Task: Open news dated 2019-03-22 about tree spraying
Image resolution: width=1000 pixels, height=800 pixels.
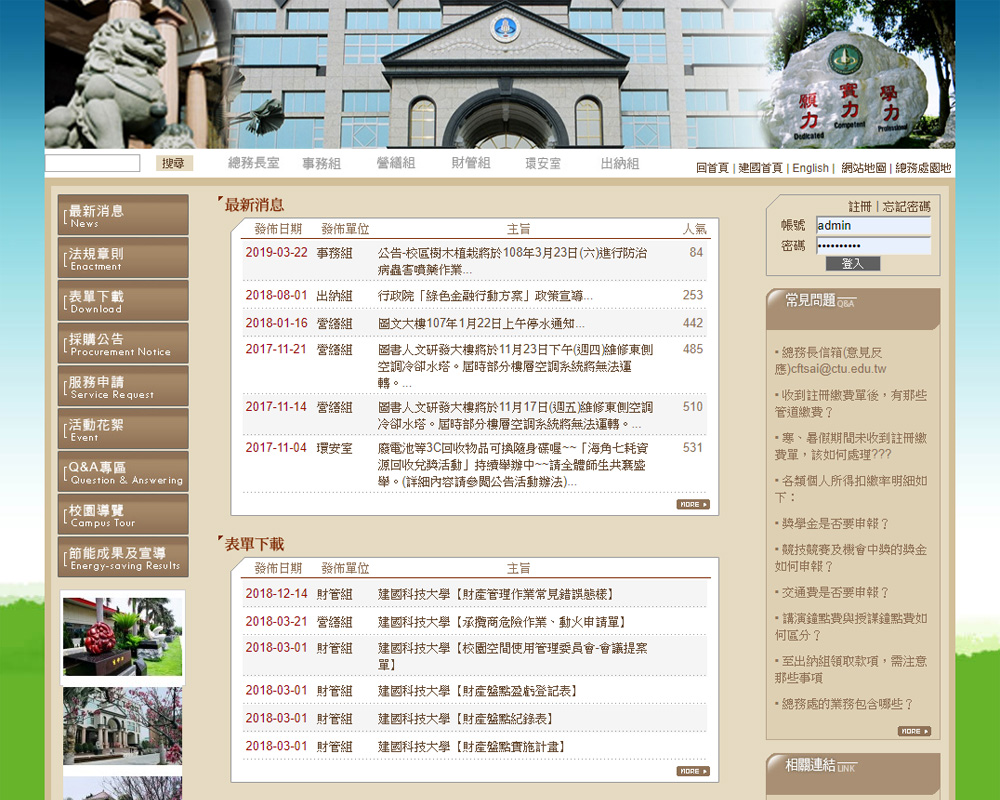Action: point(512,261)
